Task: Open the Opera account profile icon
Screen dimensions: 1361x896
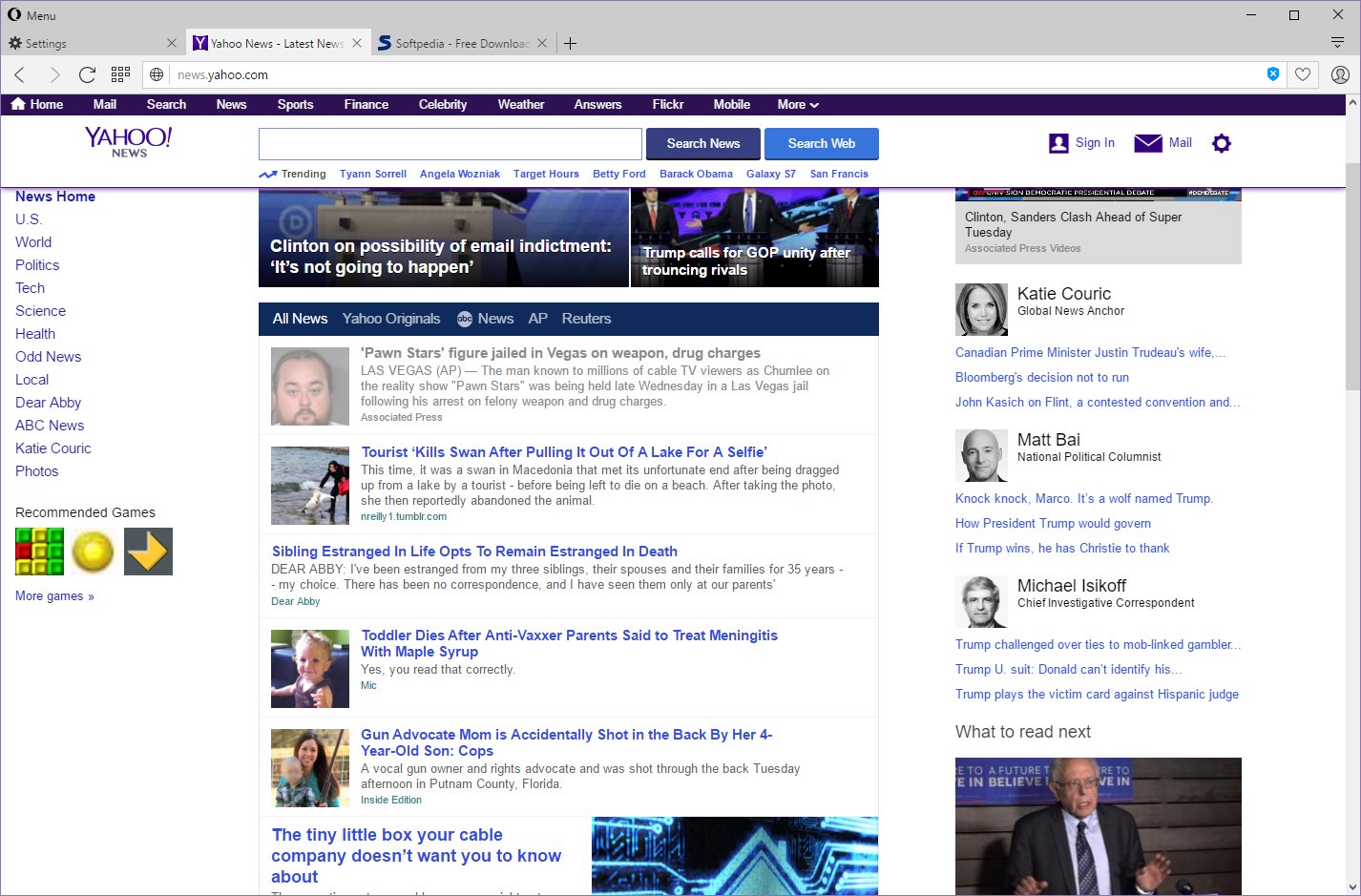Action: (x=1340, y=74)
